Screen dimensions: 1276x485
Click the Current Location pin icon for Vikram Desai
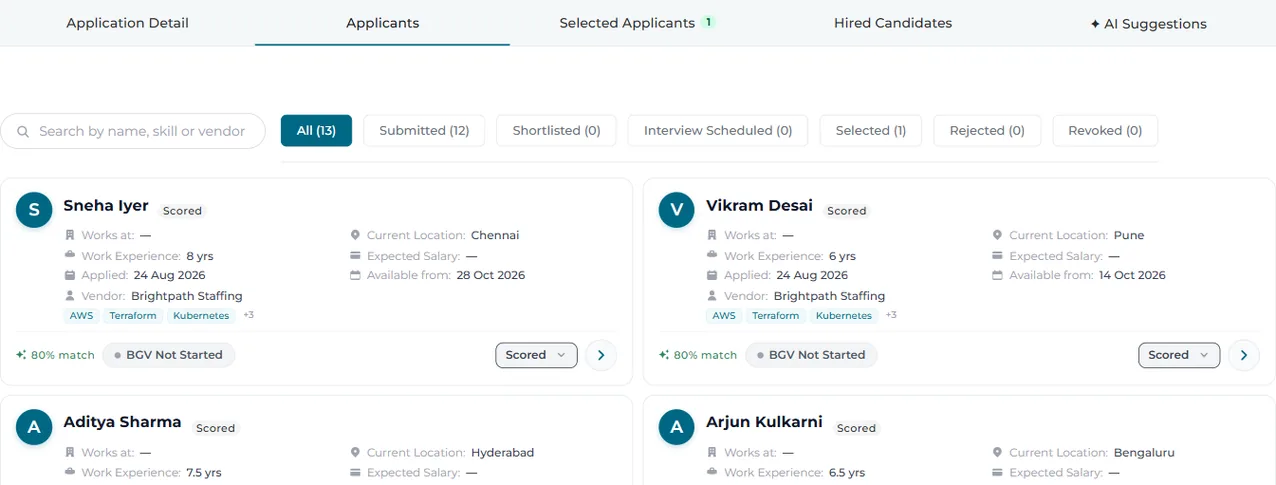(x=997, y=235)
